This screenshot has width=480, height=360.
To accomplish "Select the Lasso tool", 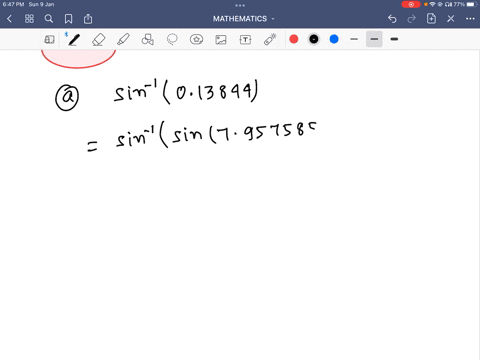I will pyautogui.click(x=172, y=40).
